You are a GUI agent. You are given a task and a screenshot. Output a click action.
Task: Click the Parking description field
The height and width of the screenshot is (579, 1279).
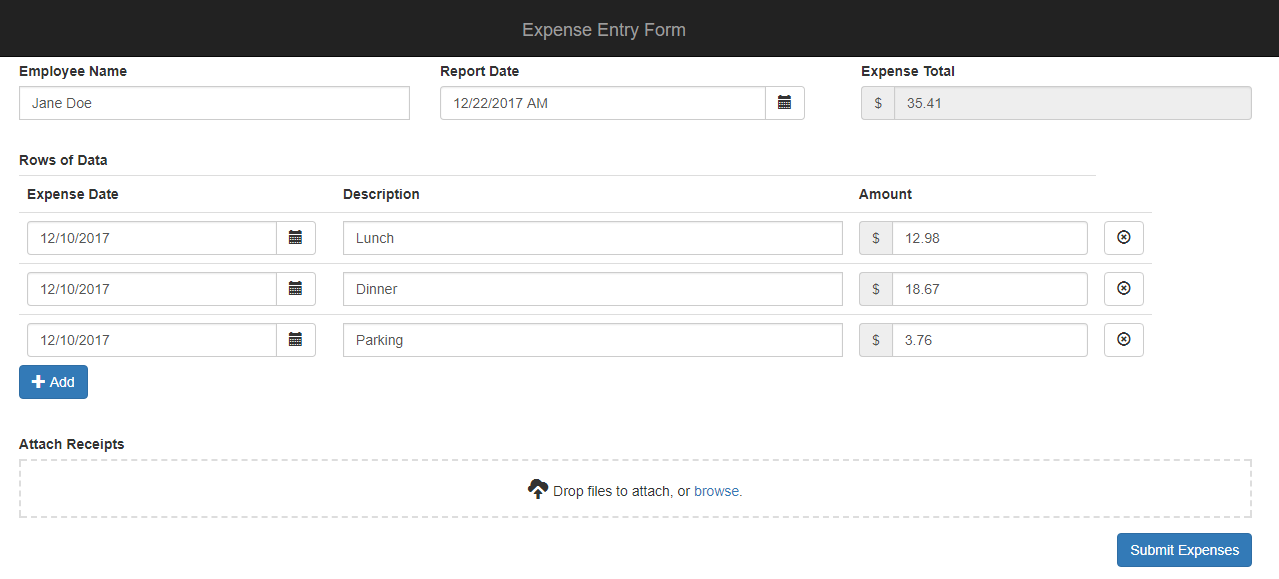[592, 340]
